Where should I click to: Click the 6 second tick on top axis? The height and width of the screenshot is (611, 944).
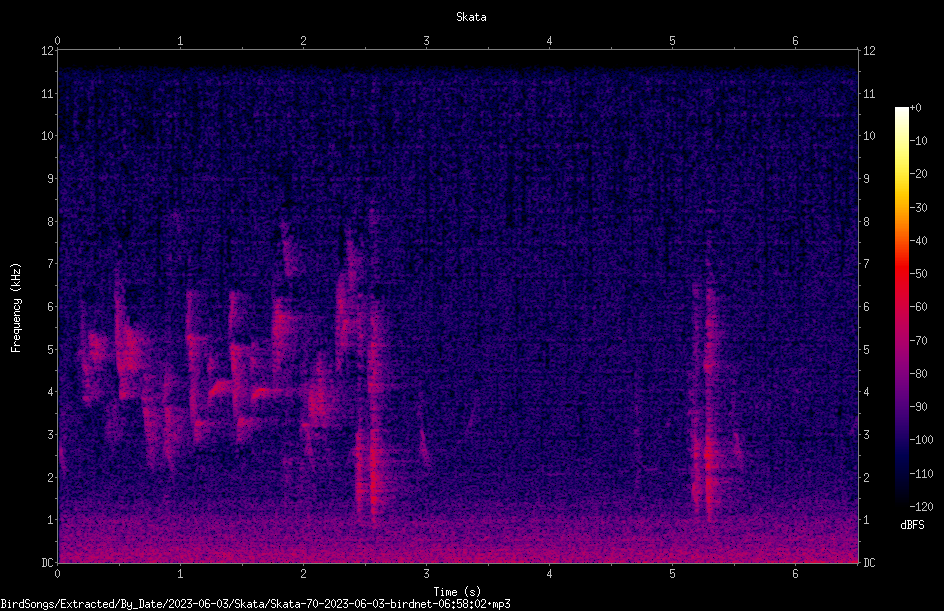[x=795, y=41]
